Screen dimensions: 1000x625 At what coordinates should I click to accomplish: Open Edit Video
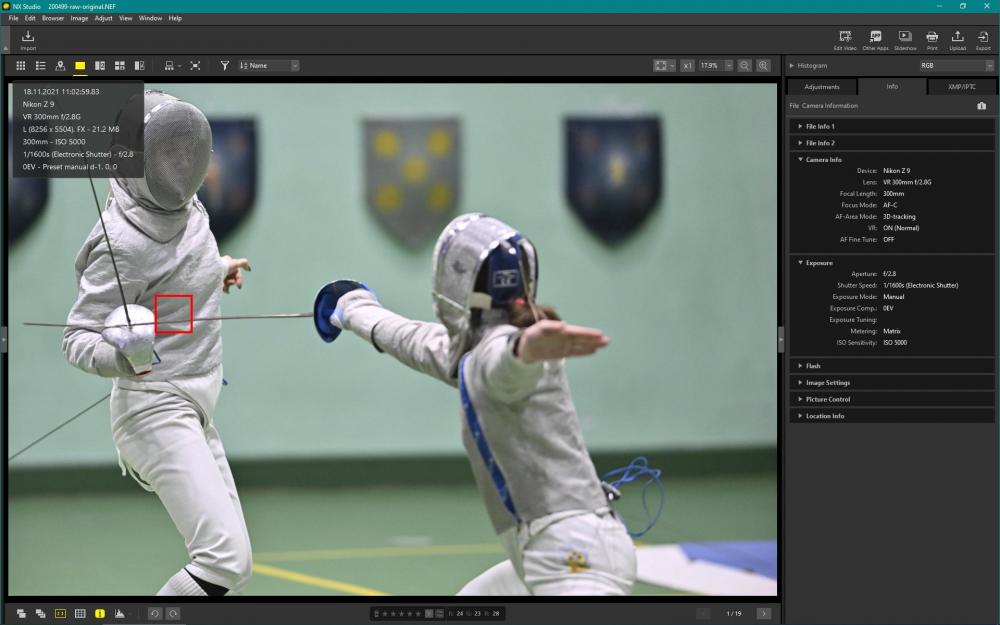(x=845, y=40)
